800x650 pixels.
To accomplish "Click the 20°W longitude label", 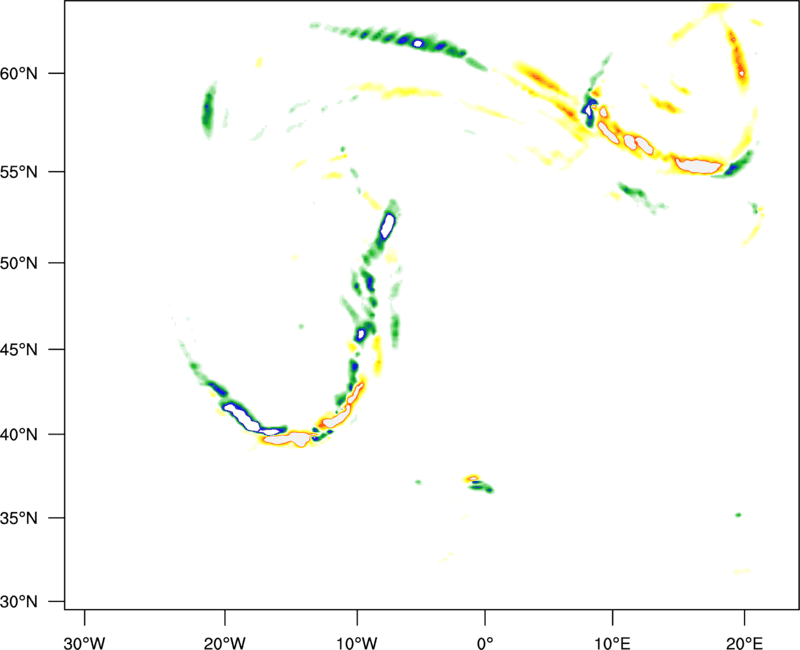I will pos(225,643).
